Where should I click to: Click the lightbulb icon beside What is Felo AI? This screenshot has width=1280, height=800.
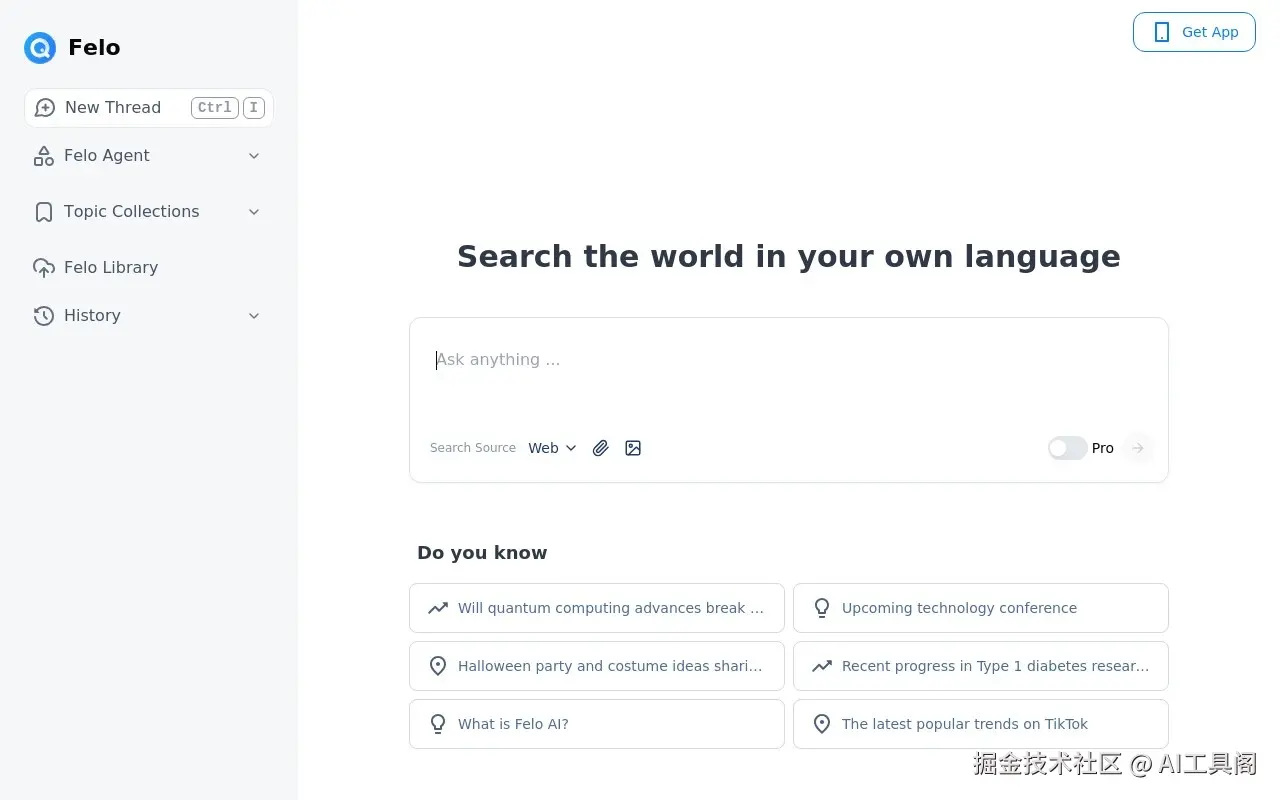(438, 724)
